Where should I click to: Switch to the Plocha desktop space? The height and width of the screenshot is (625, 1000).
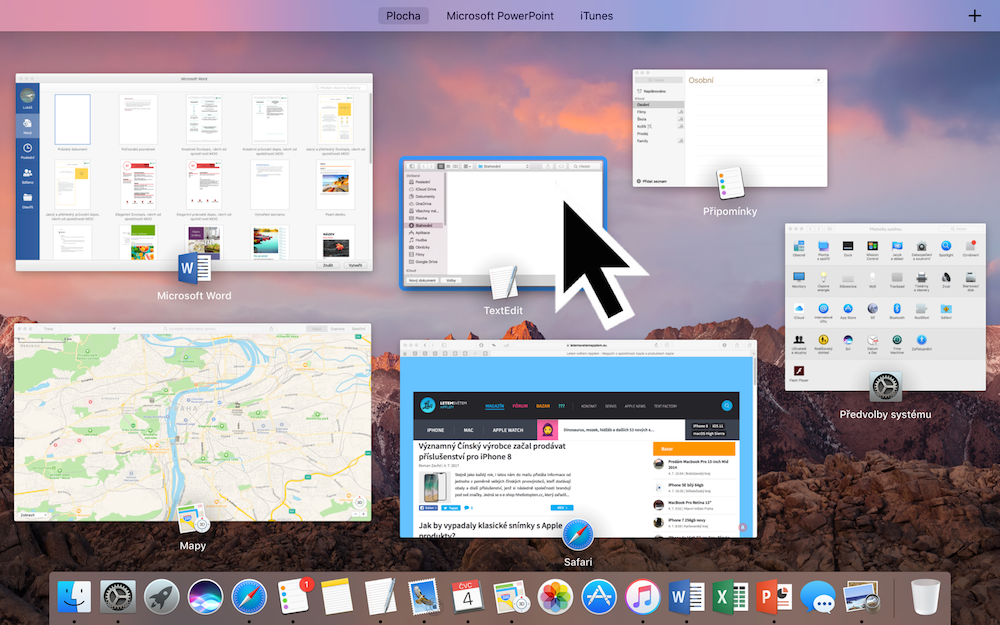click(x=403, y=15)
